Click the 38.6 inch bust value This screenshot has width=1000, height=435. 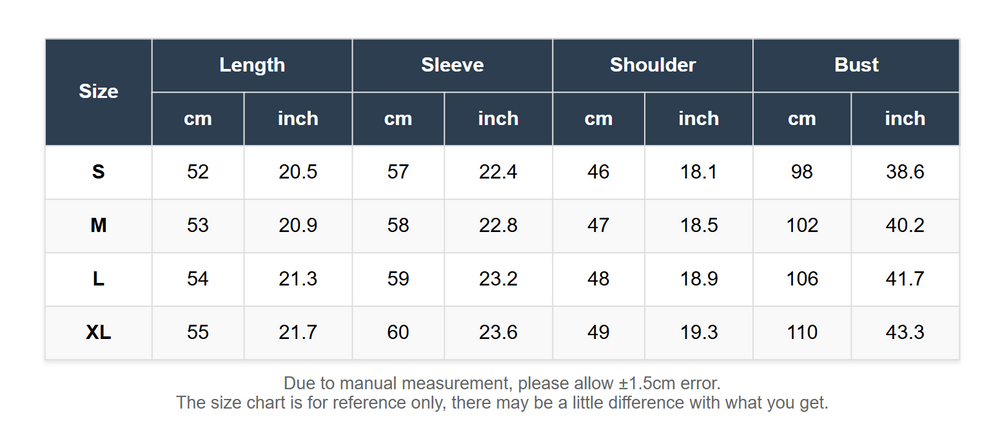[905, 172]
